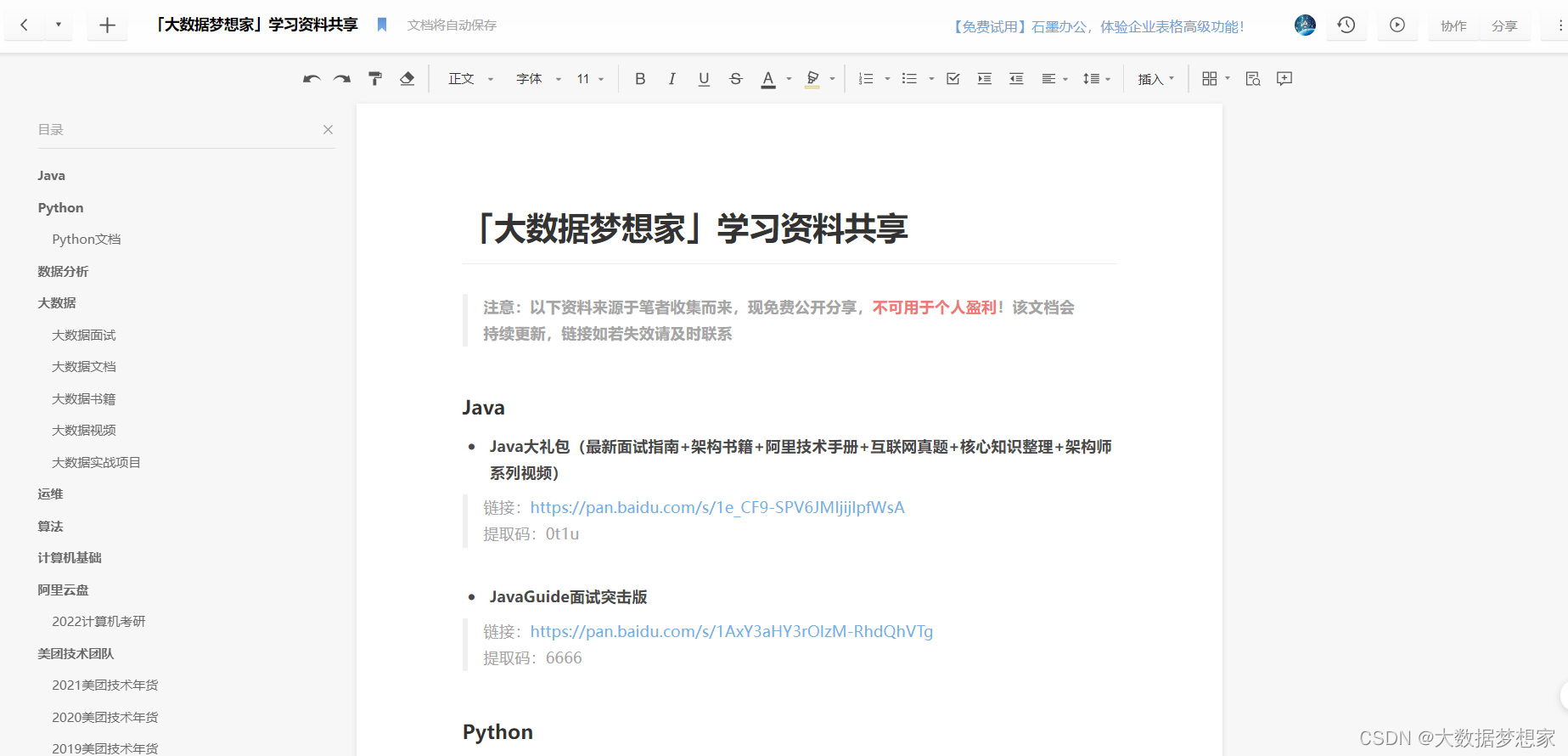Image resolution: width=1568 pixels, height=756 pixels.
Task: Apply the font color A
Action: [768, 79]
